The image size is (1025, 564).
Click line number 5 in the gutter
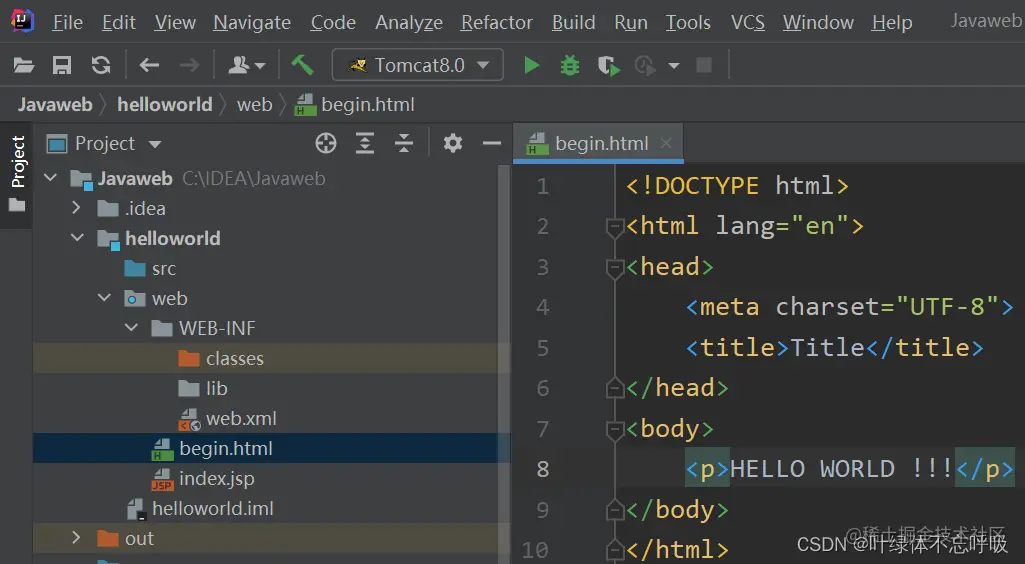[543, 348]
